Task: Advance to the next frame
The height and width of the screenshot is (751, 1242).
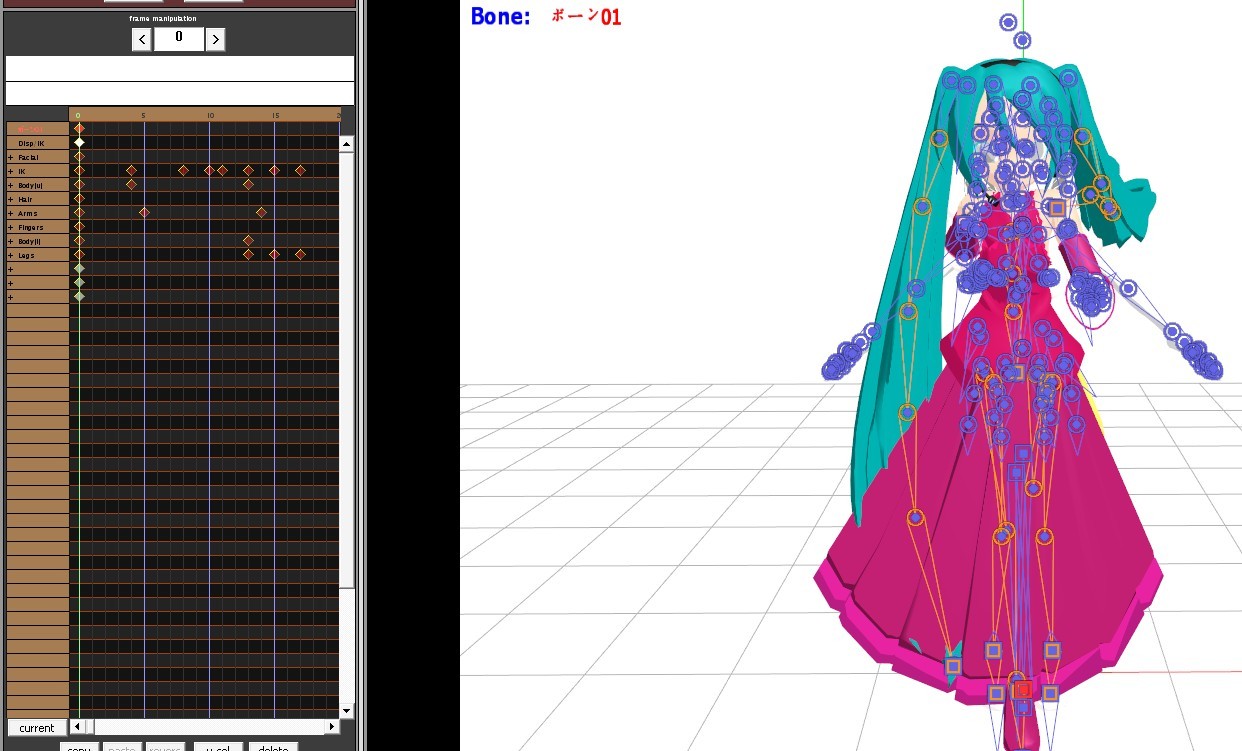Action: (x=215, y=39)
